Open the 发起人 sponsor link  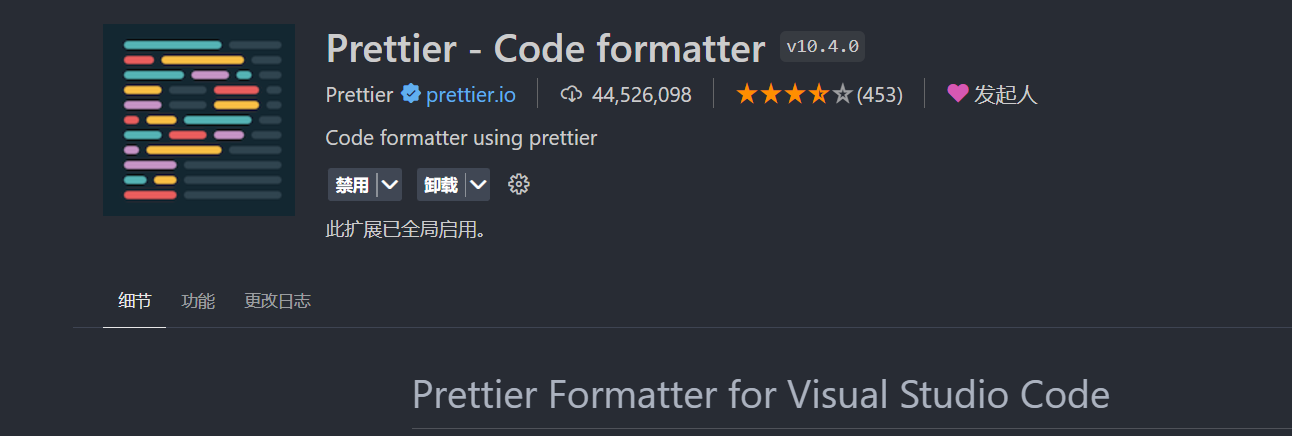[1006, 95]
